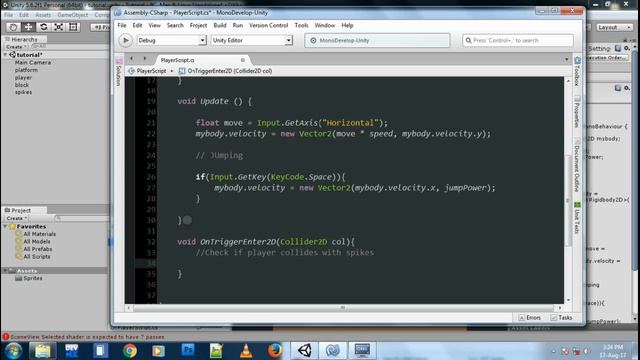640x360 pixels.
Task: Open the Unit Tests side pad
Action: point(577,218)
